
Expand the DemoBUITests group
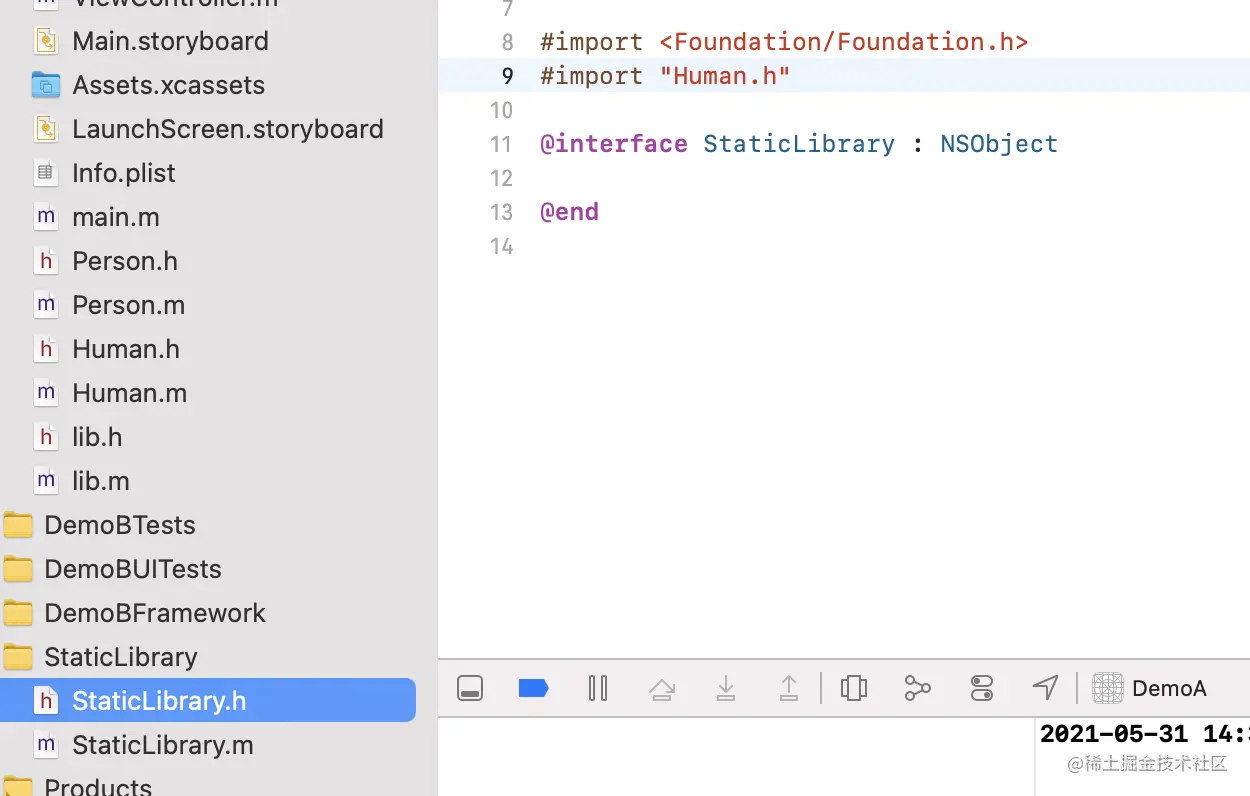132,569
